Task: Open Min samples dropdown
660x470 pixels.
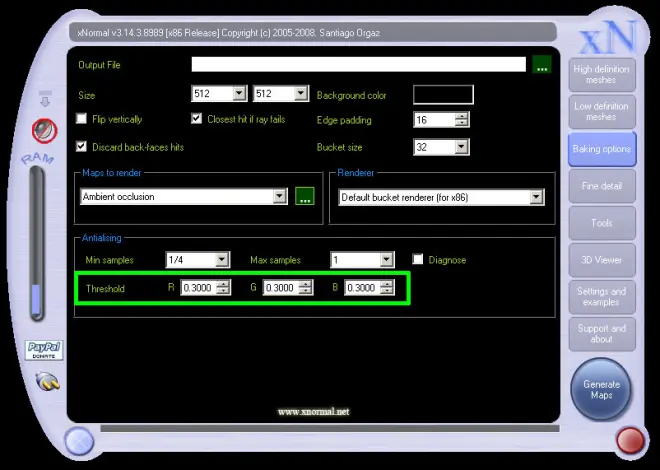Action: [222, 260]
